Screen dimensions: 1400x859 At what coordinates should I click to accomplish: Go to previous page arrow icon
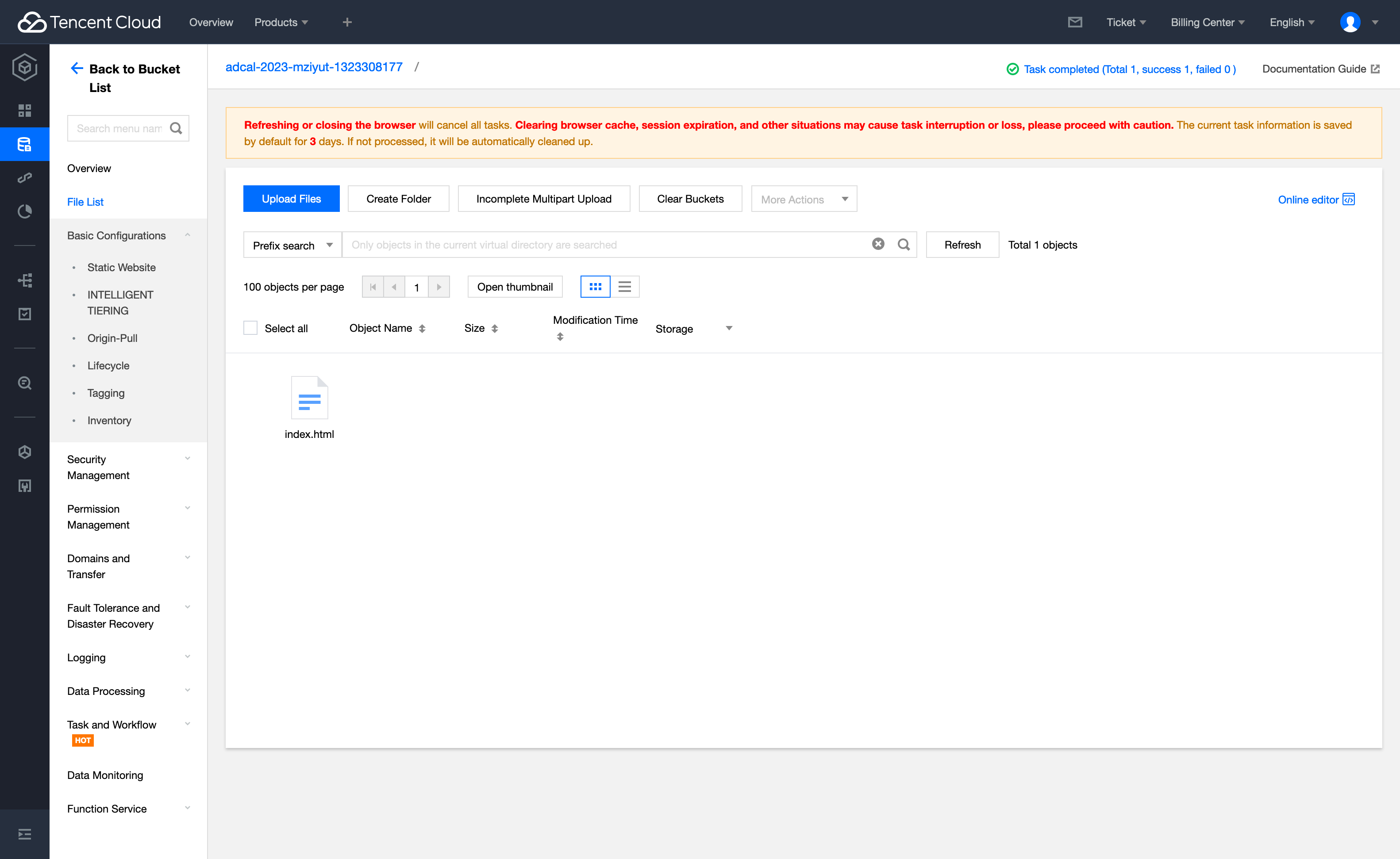pyautogui.click(x=394, y=287)
